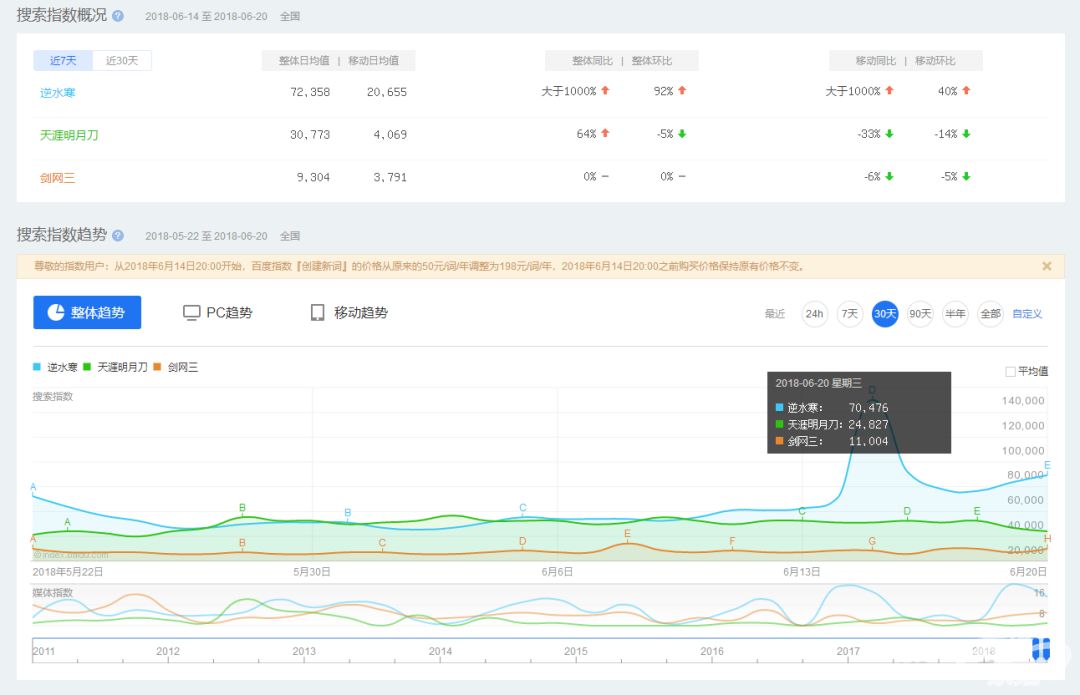The image size is (1080, 695).
Task: Click the monitor icon for PC趋势
Action: tap(191, 313)
